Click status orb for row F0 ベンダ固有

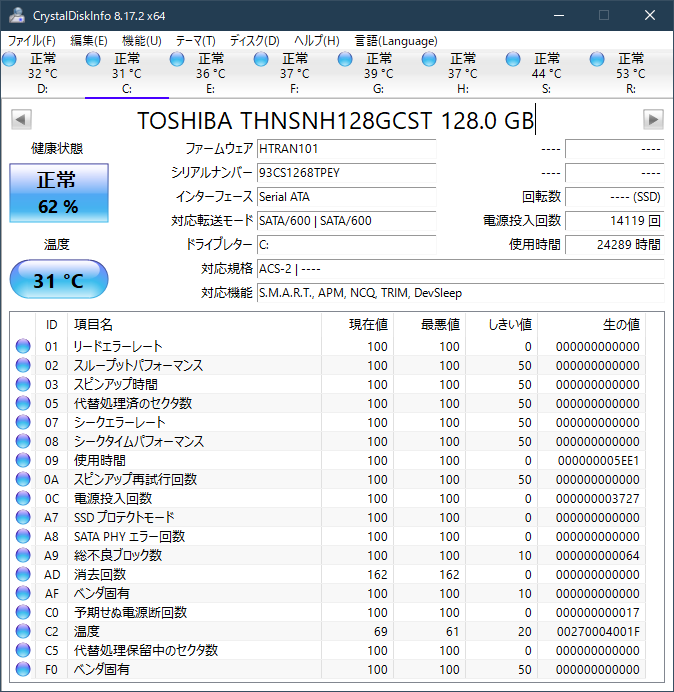(23, 669)
